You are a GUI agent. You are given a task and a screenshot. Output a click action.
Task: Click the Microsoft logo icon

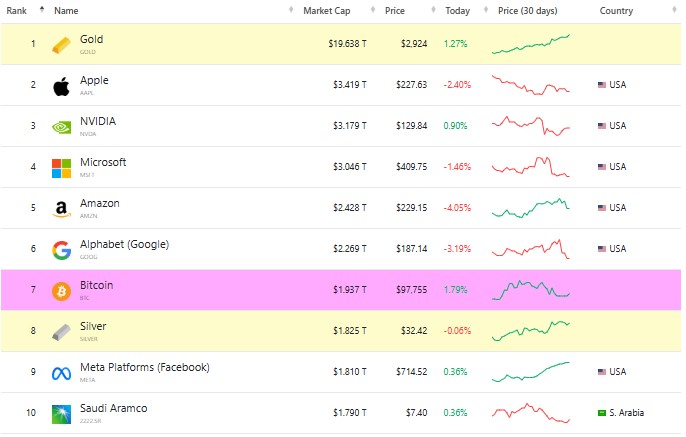(61, 168)
